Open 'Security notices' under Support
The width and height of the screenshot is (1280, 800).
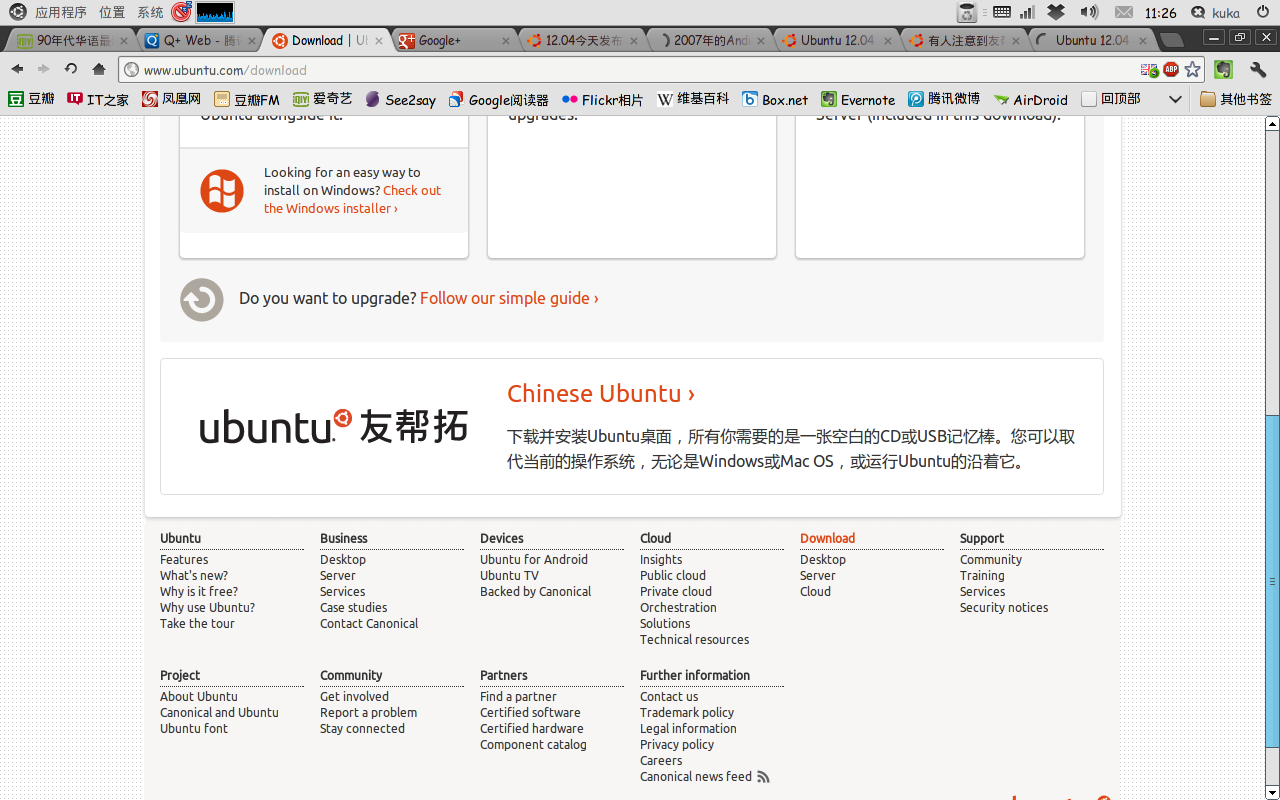coord(1004,607)
